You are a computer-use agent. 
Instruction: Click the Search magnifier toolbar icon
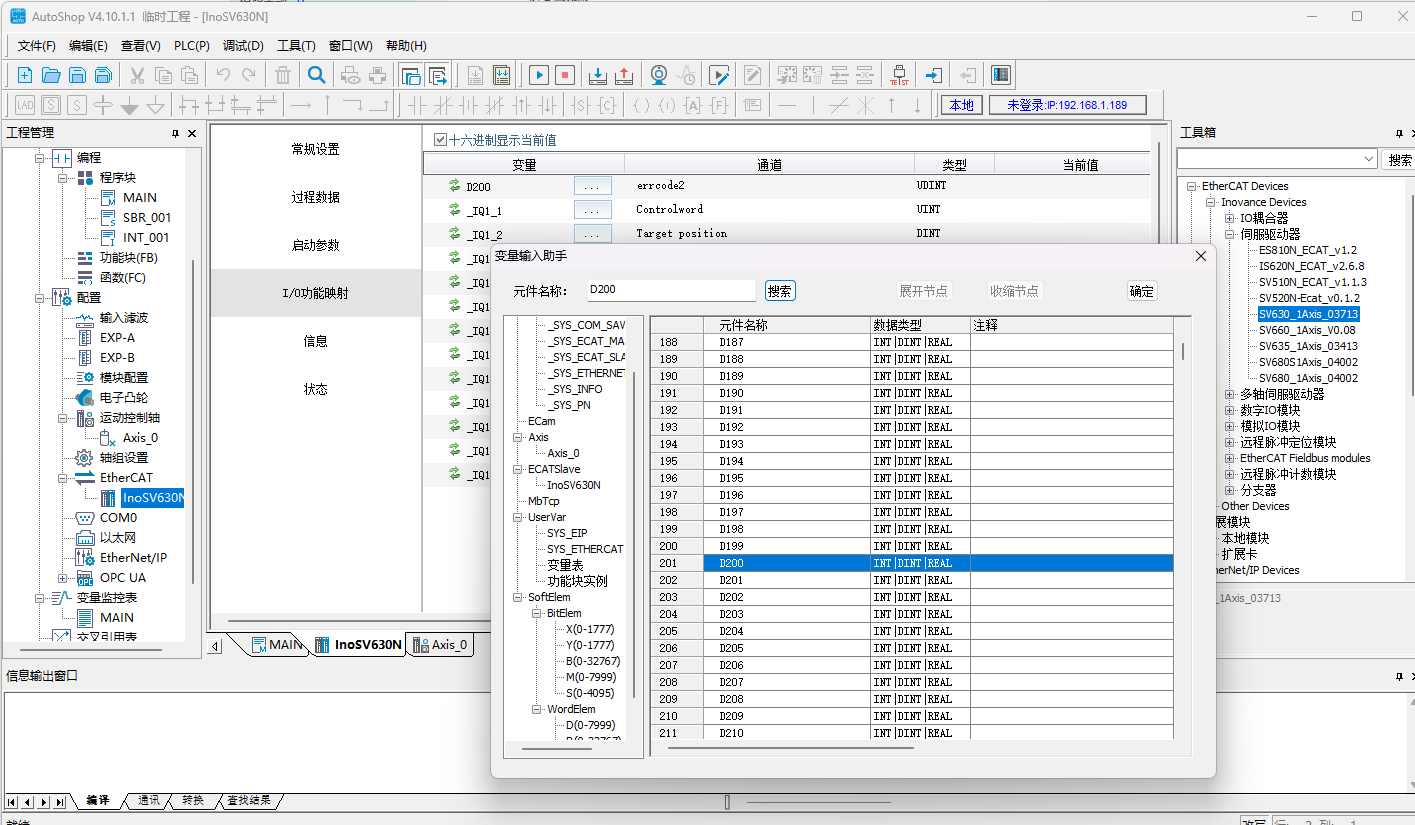pos(316,75)
